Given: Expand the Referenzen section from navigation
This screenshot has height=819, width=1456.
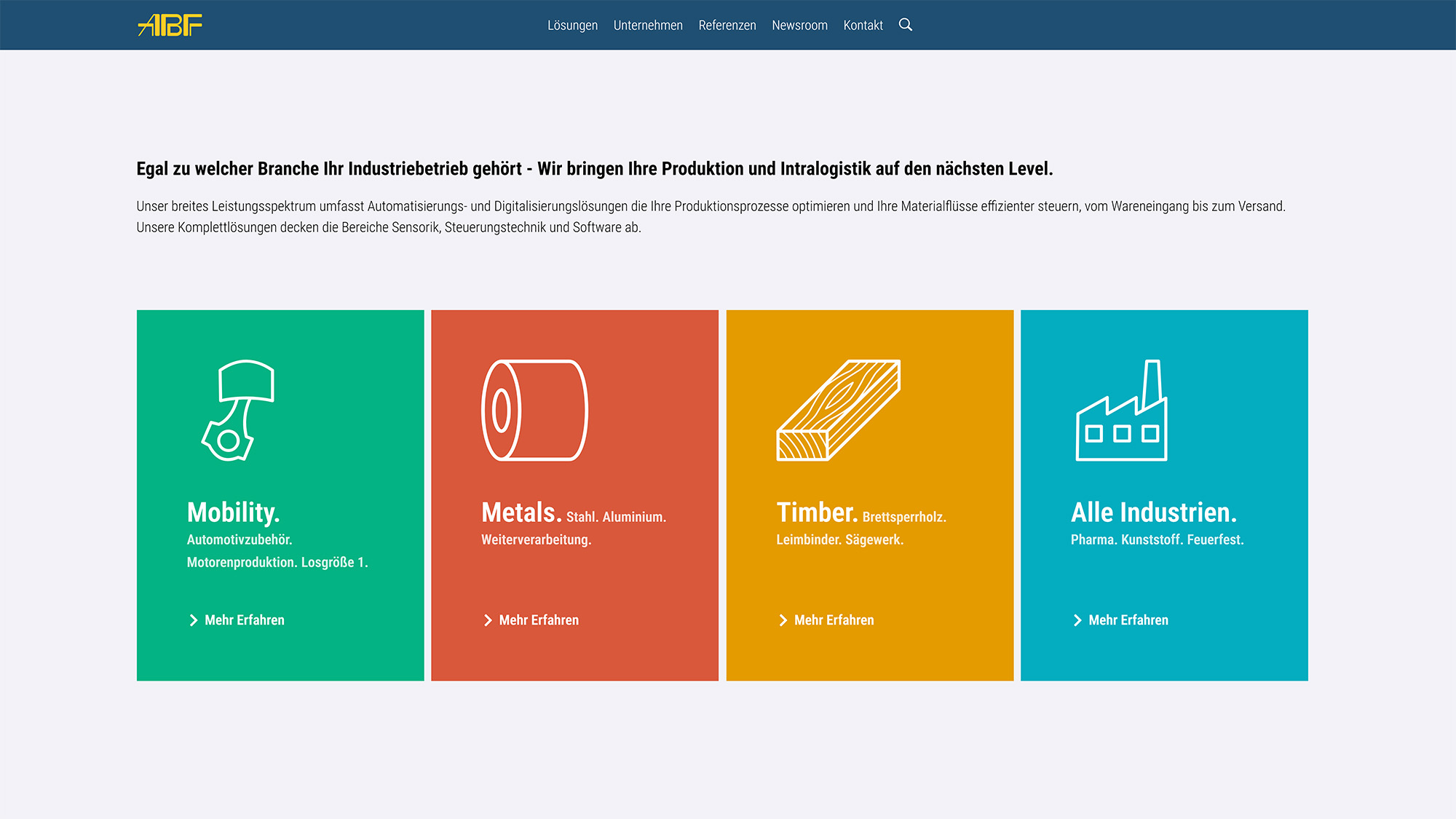Looking at the screenshot, I should point(727,25).
